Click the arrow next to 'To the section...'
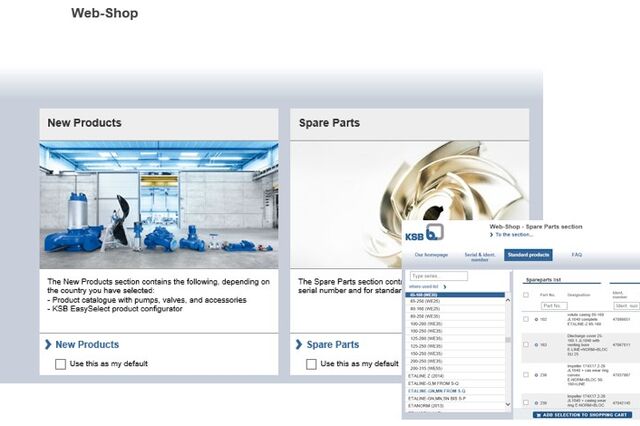The image size is (640, 426). click(x=491, y=235)
